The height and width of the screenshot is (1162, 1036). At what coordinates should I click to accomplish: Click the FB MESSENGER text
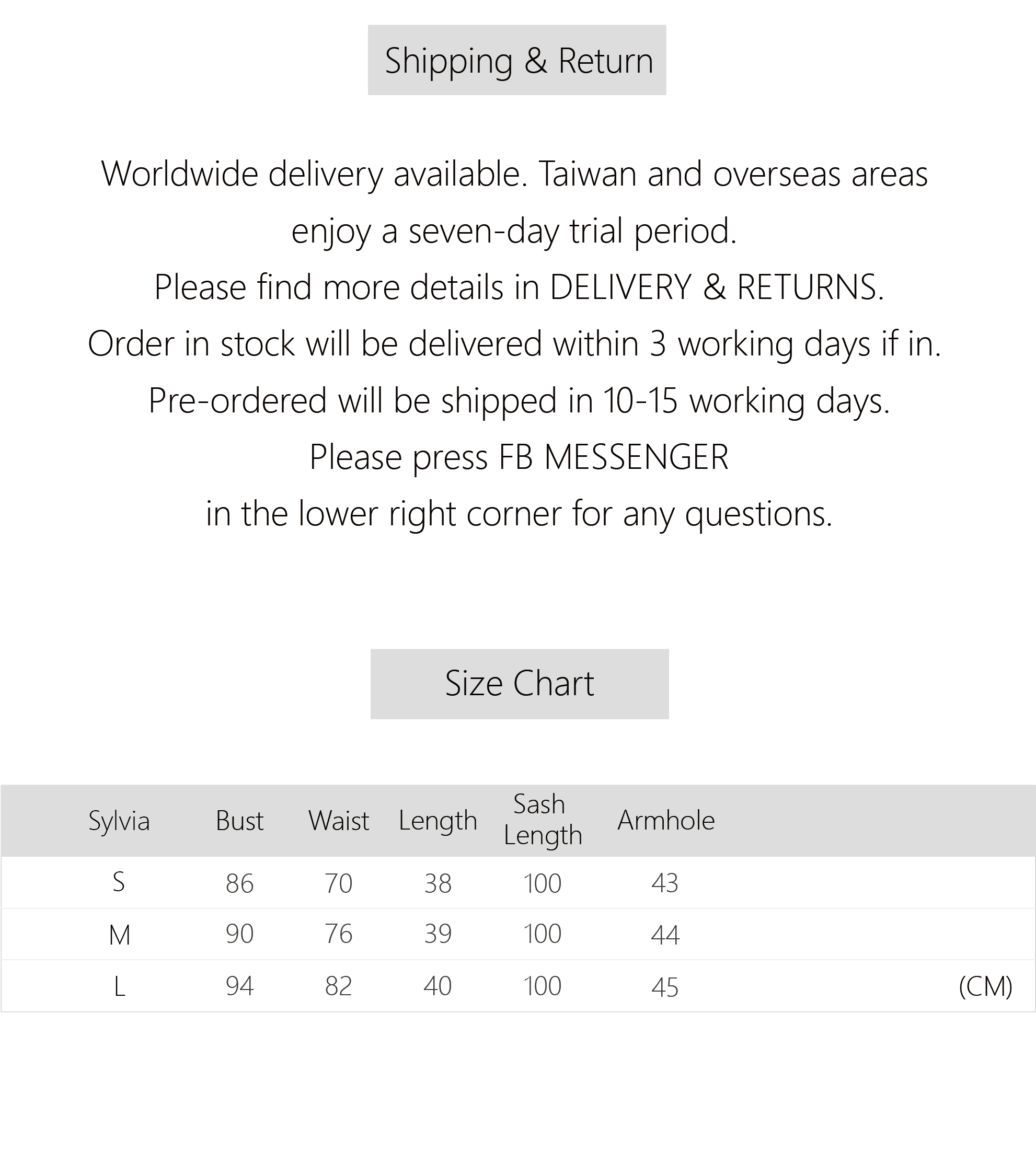(613, 457)
